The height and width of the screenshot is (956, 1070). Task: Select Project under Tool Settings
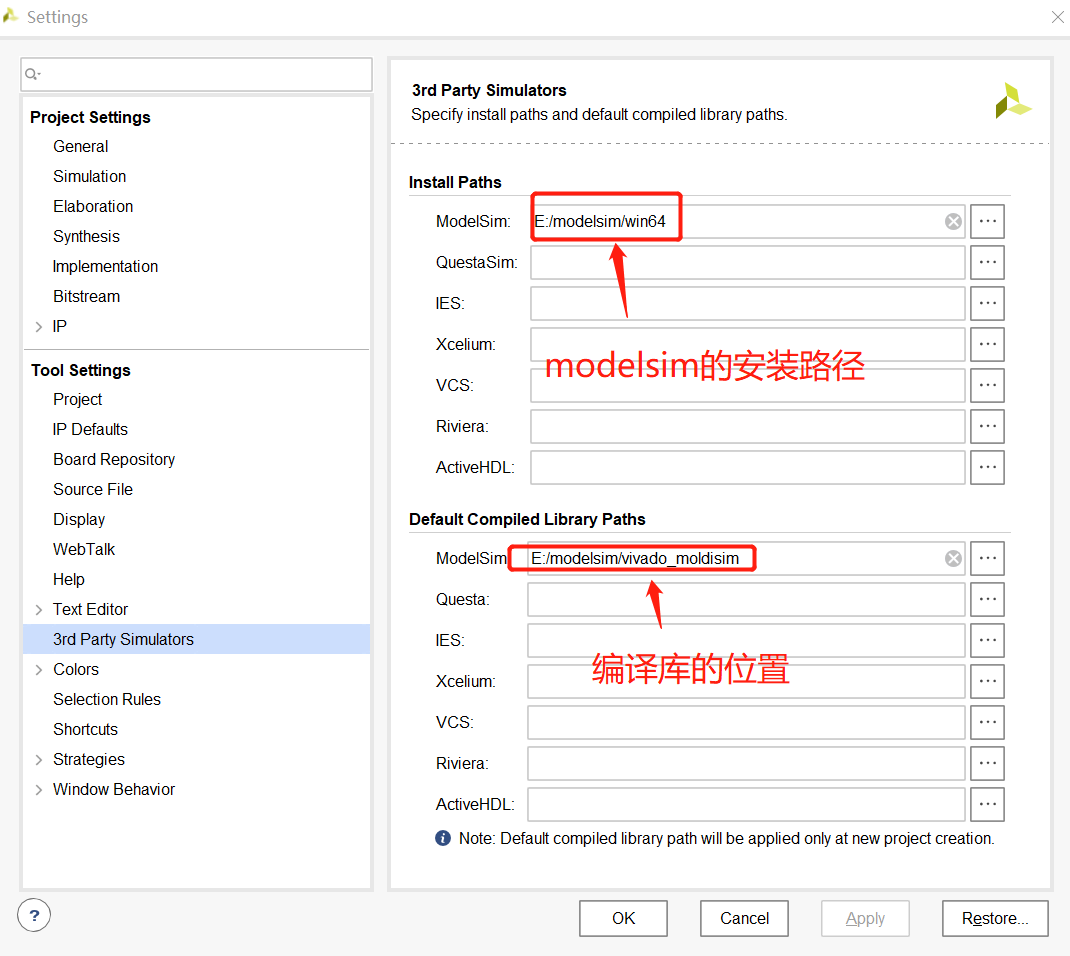point(77,399)
